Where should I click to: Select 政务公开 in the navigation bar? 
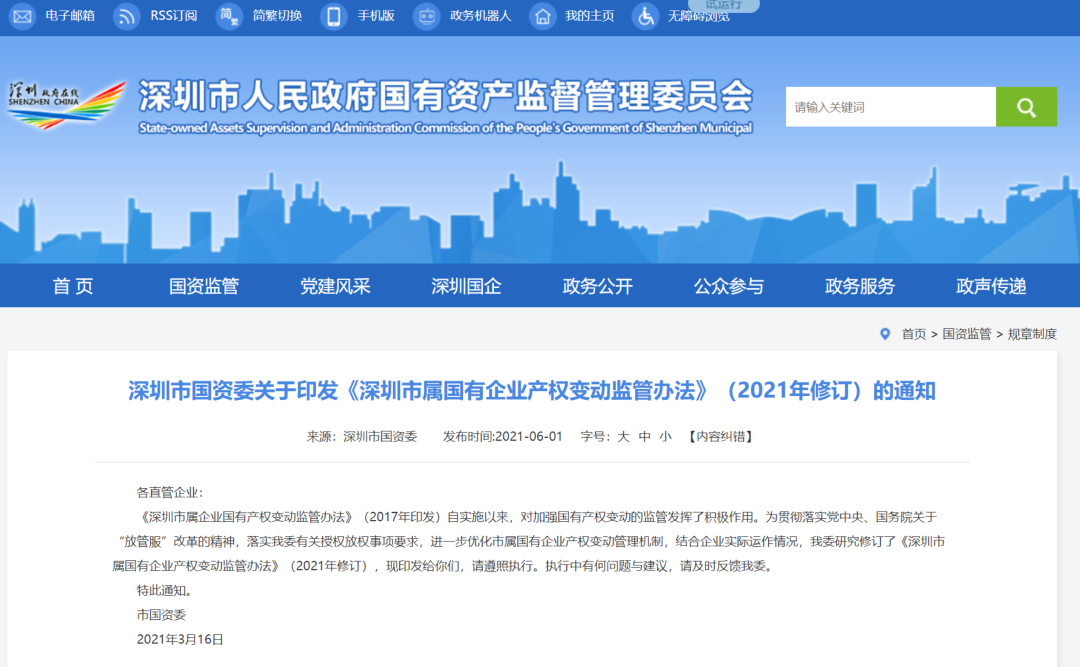coord(598,286)
